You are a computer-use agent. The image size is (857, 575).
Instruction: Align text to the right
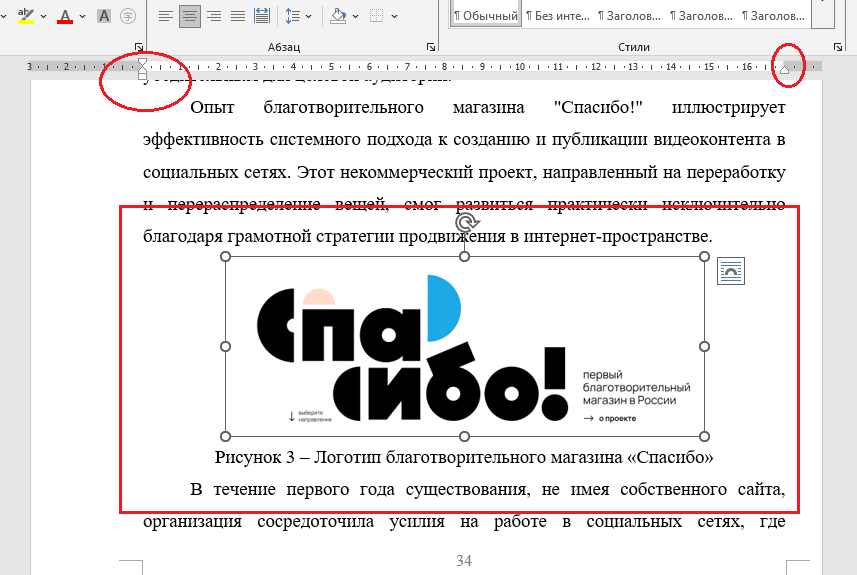coord(214,16)
